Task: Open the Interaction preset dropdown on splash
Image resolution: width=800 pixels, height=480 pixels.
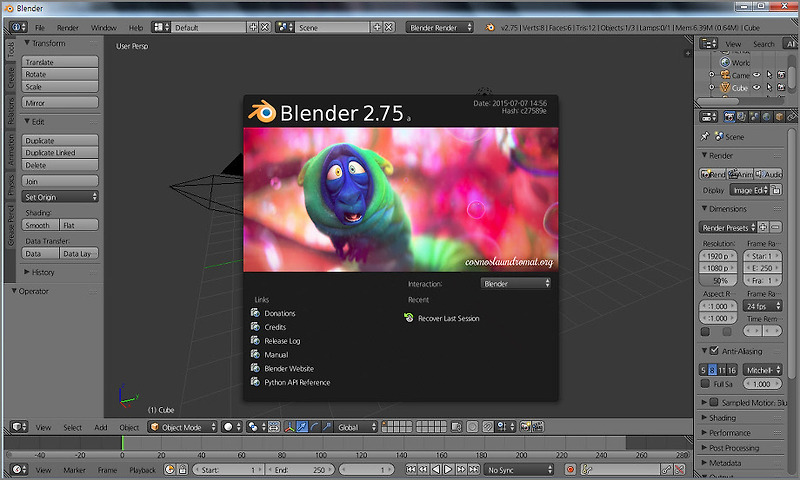Action: coord(515,283)
